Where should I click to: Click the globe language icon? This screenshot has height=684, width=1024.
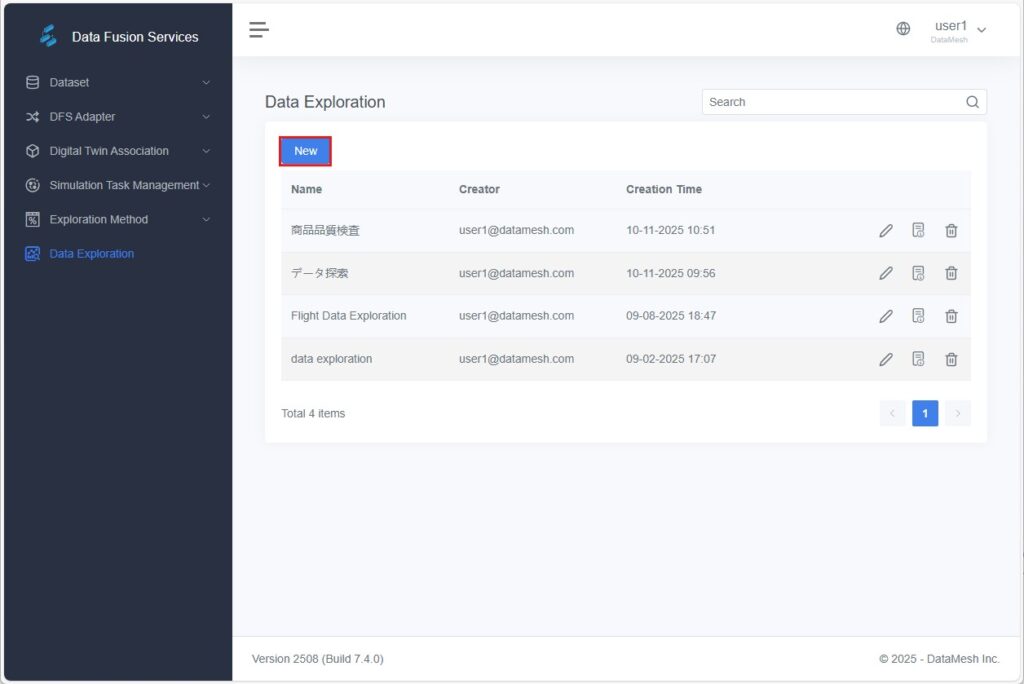903,29
